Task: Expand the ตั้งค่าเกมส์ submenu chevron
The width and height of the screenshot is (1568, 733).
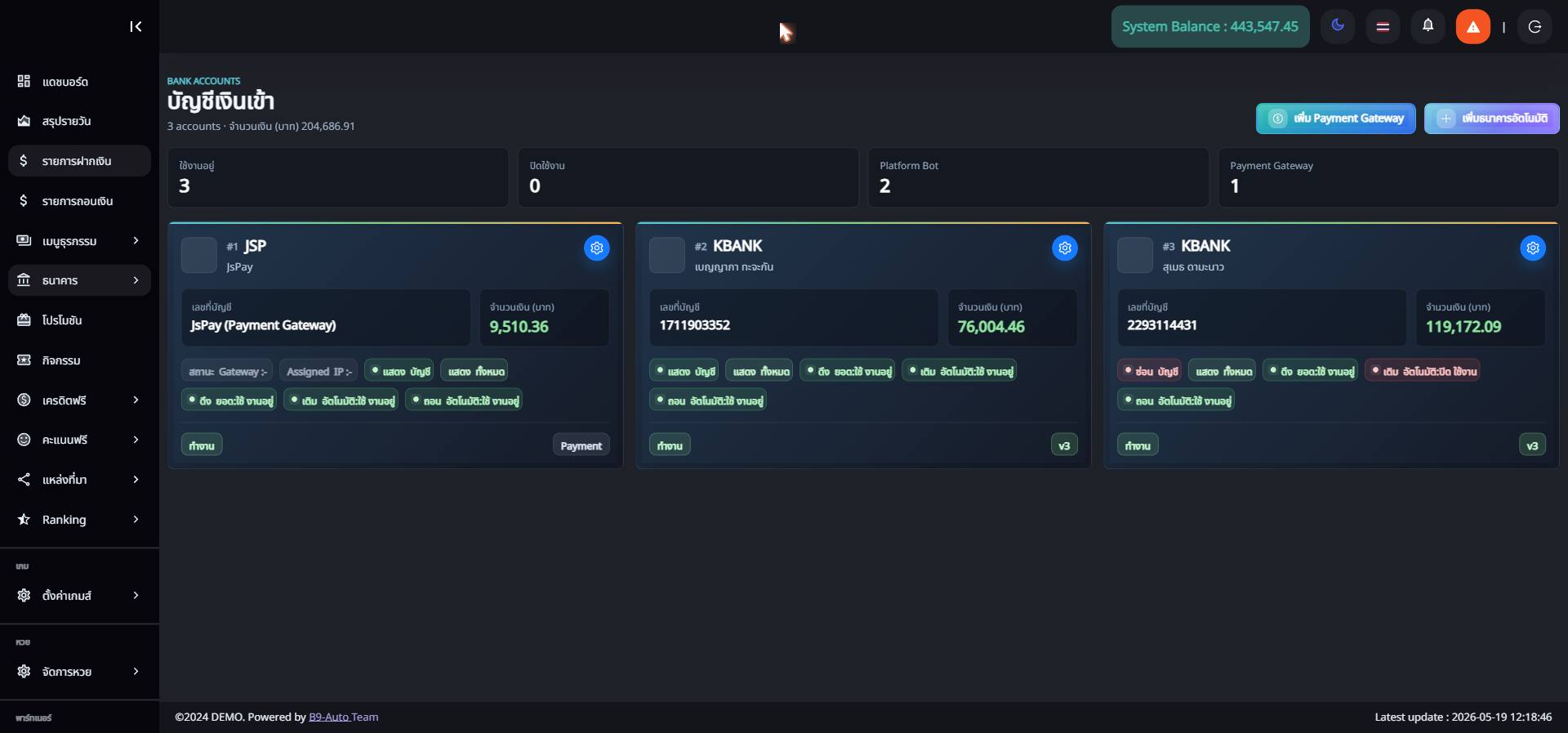Action: (136, 595)
